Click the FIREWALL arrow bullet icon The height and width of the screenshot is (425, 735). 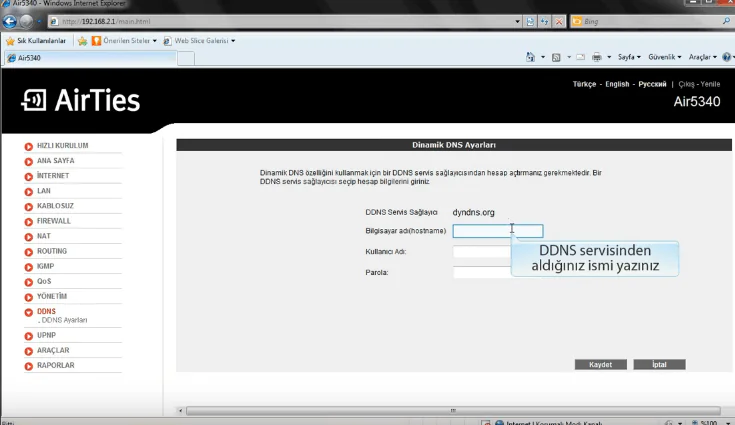29,222
